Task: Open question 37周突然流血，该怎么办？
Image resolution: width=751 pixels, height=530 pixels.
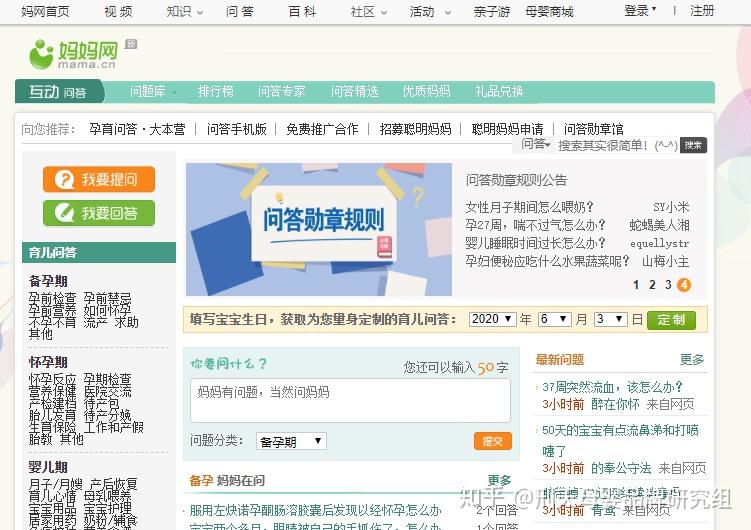Action: click(612, 387)
